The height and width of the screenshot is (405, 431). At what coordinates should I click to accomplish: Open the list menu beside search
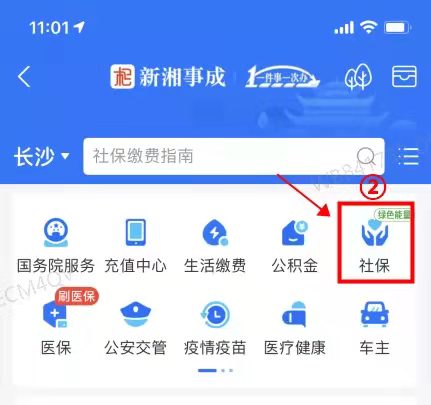coord(408,156)
